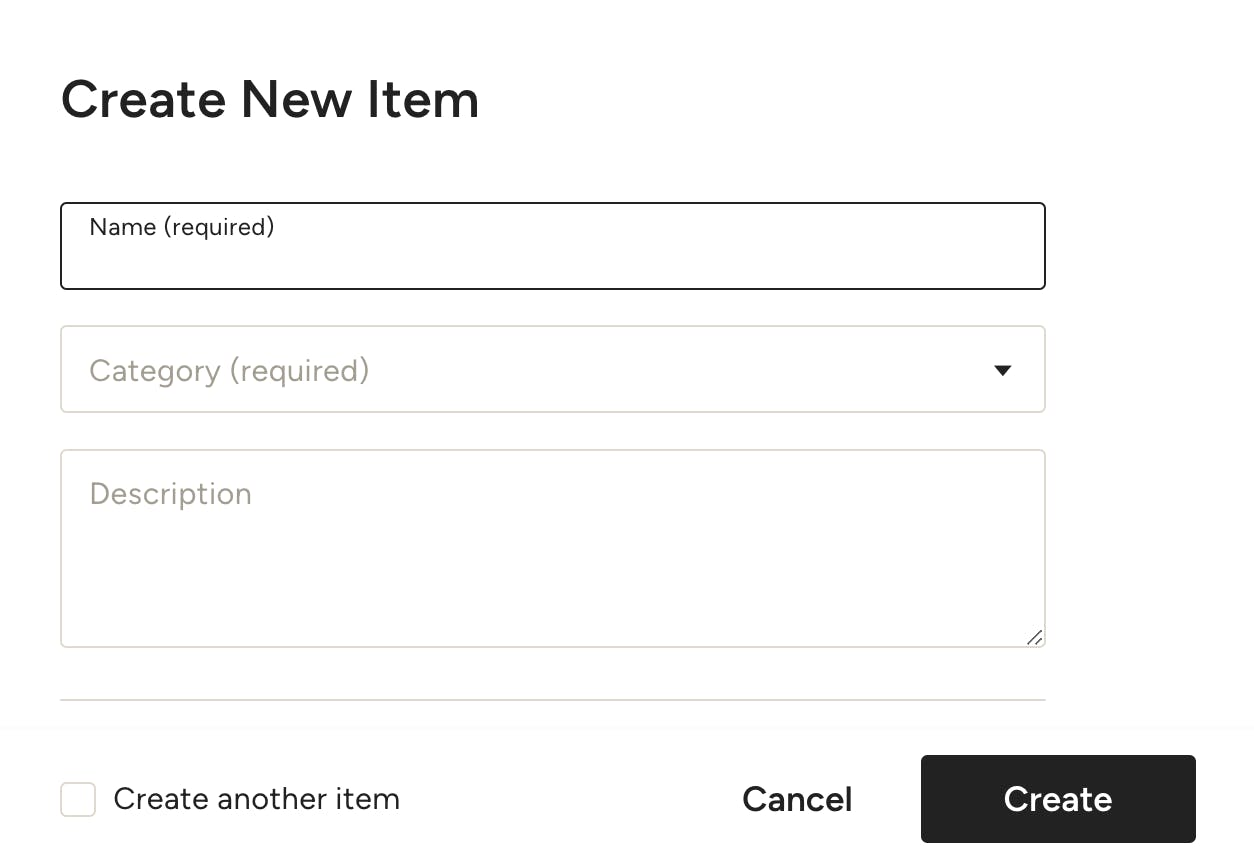Click the 'Description' placeholder text
1254x864 pixels.
[x=170, y=494]
